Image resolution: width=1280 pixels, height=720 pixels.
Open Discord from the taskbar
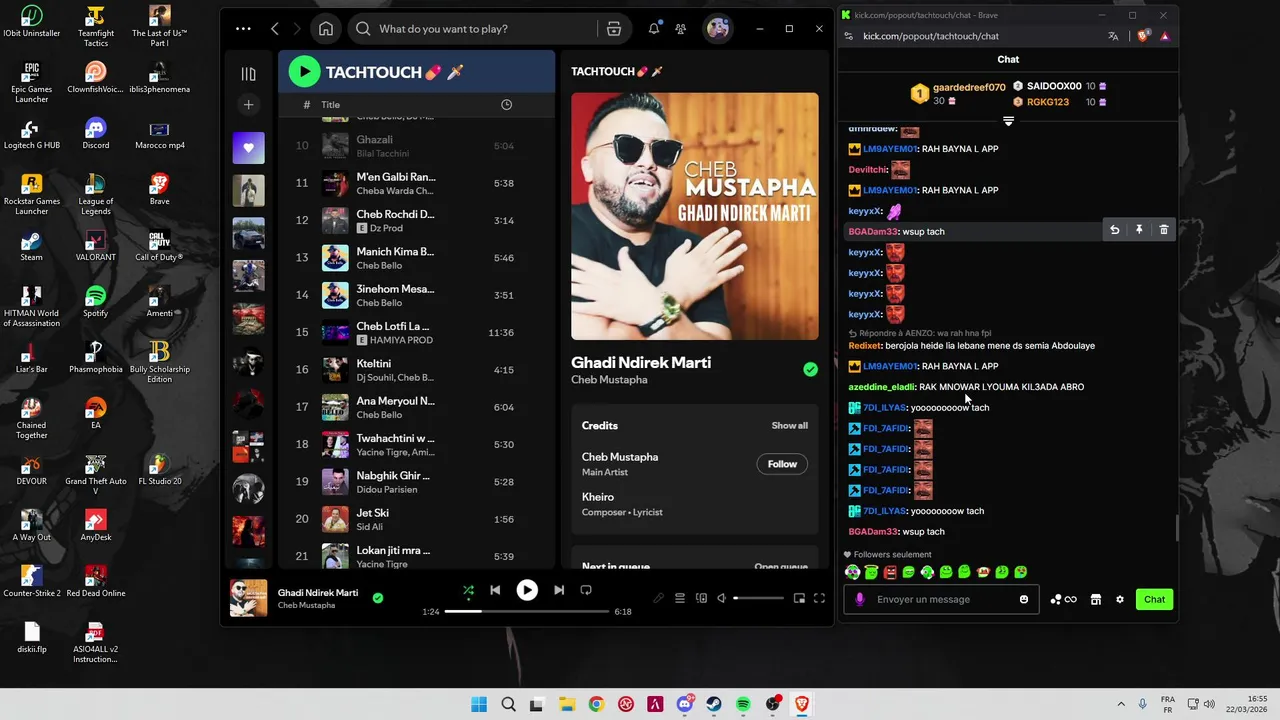point(684,704)
